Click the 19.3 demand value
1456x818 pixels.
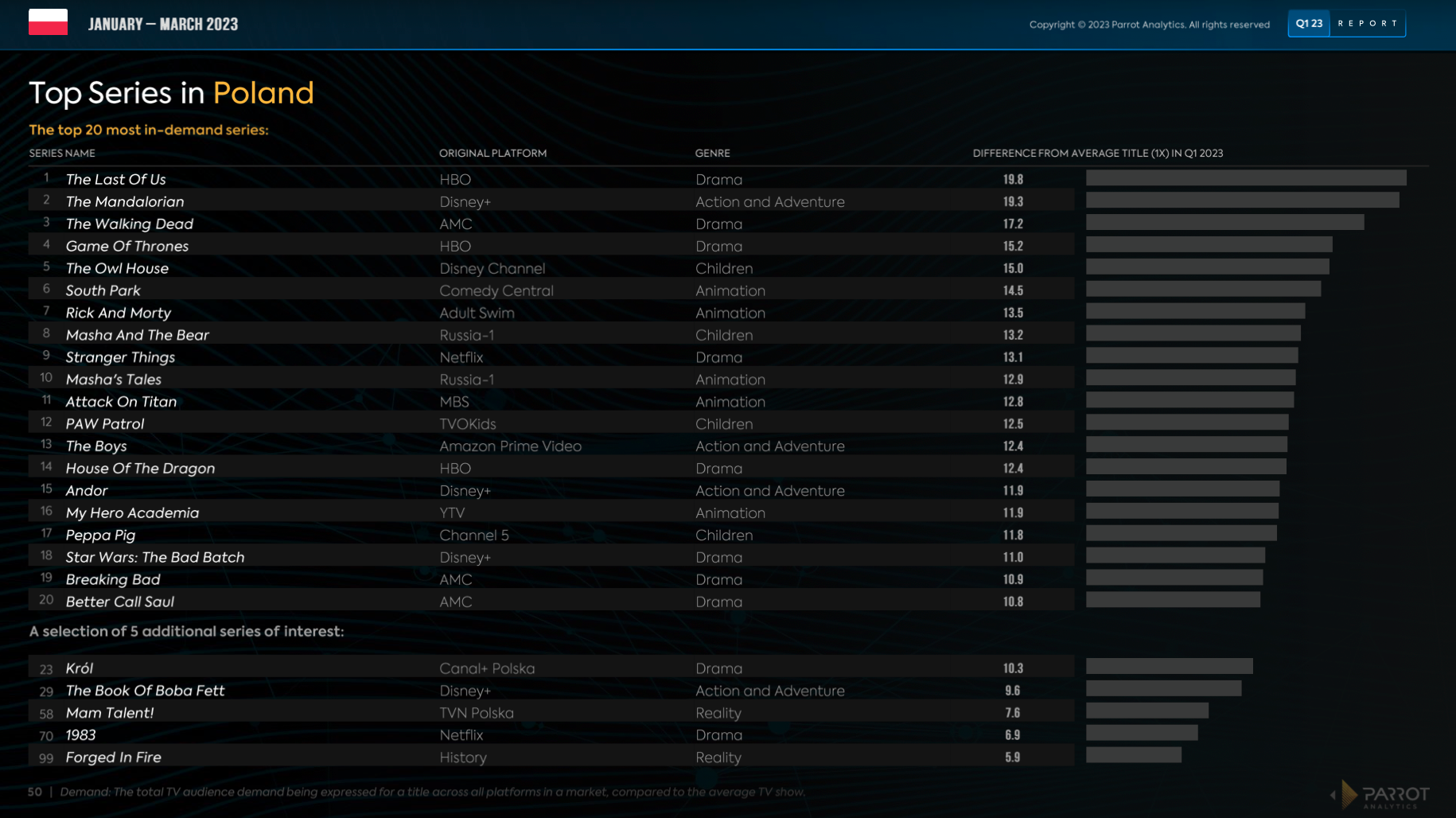tap(1013, 202)
